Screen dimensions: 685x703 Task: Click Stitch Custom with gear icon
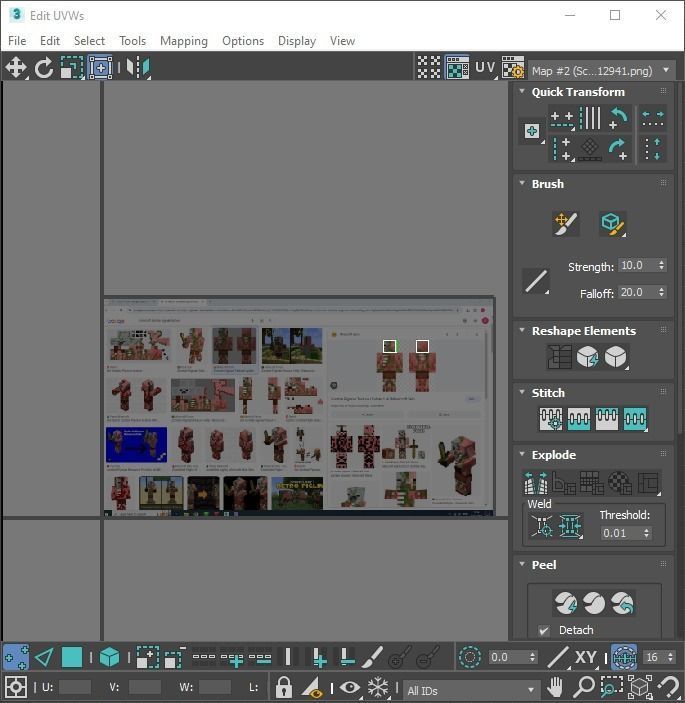click(x=551, y=419)
